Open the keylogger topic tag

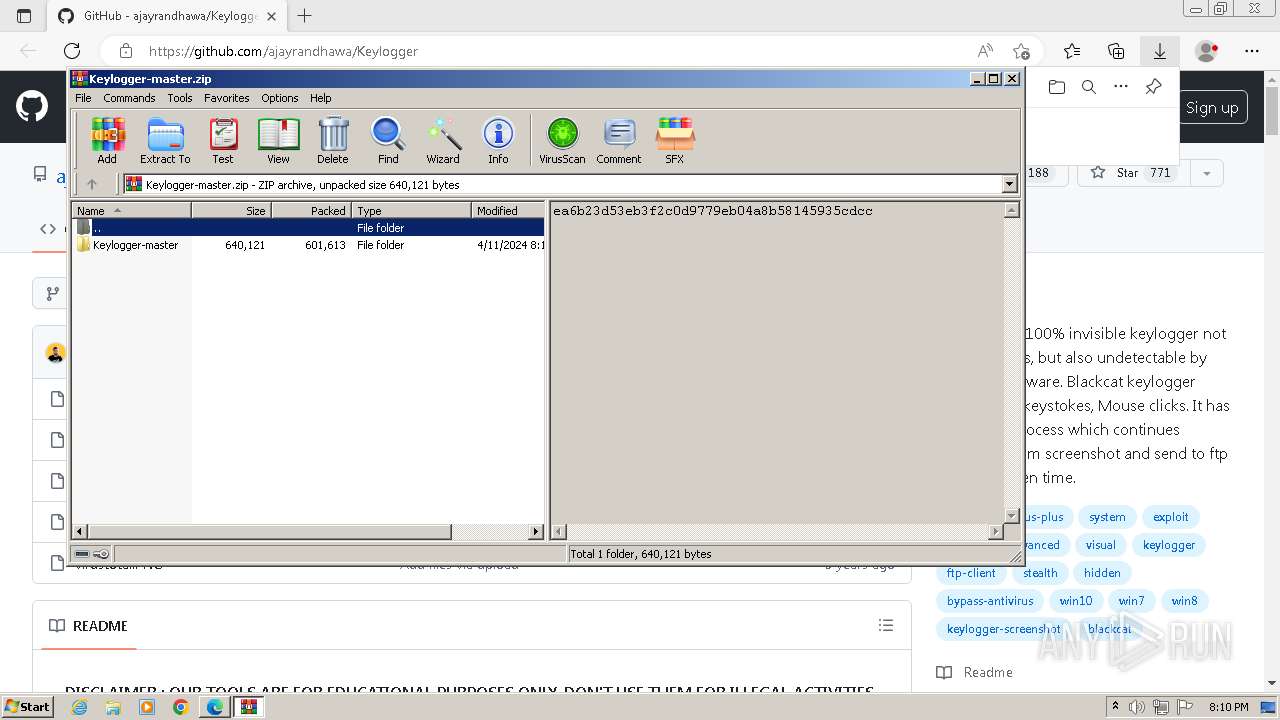pyautogui.click(x=1169, y=545)
